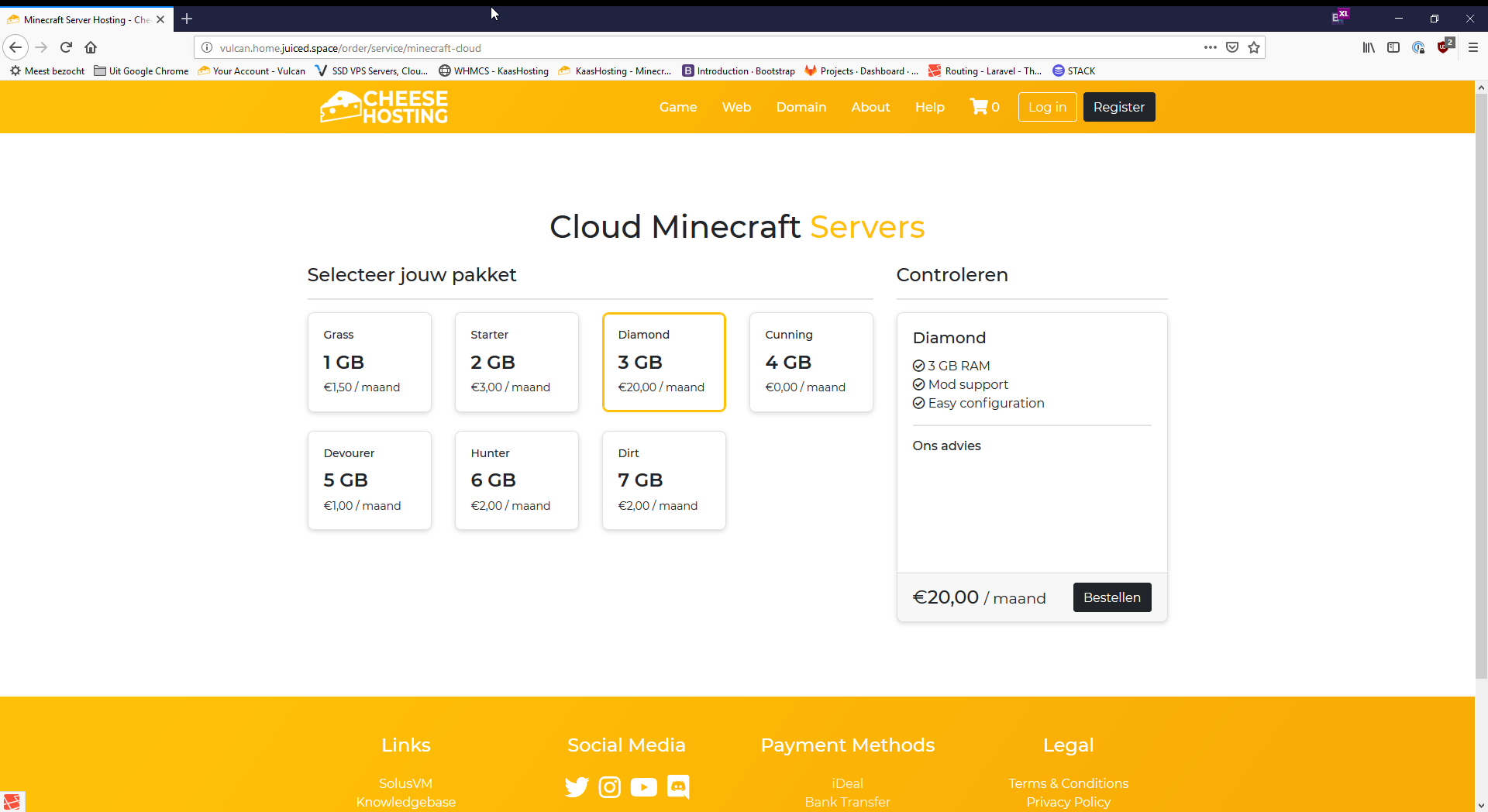1488x812 pixels.
Task: Click the Cheese Hosting logo
Action: coord(384,107)
